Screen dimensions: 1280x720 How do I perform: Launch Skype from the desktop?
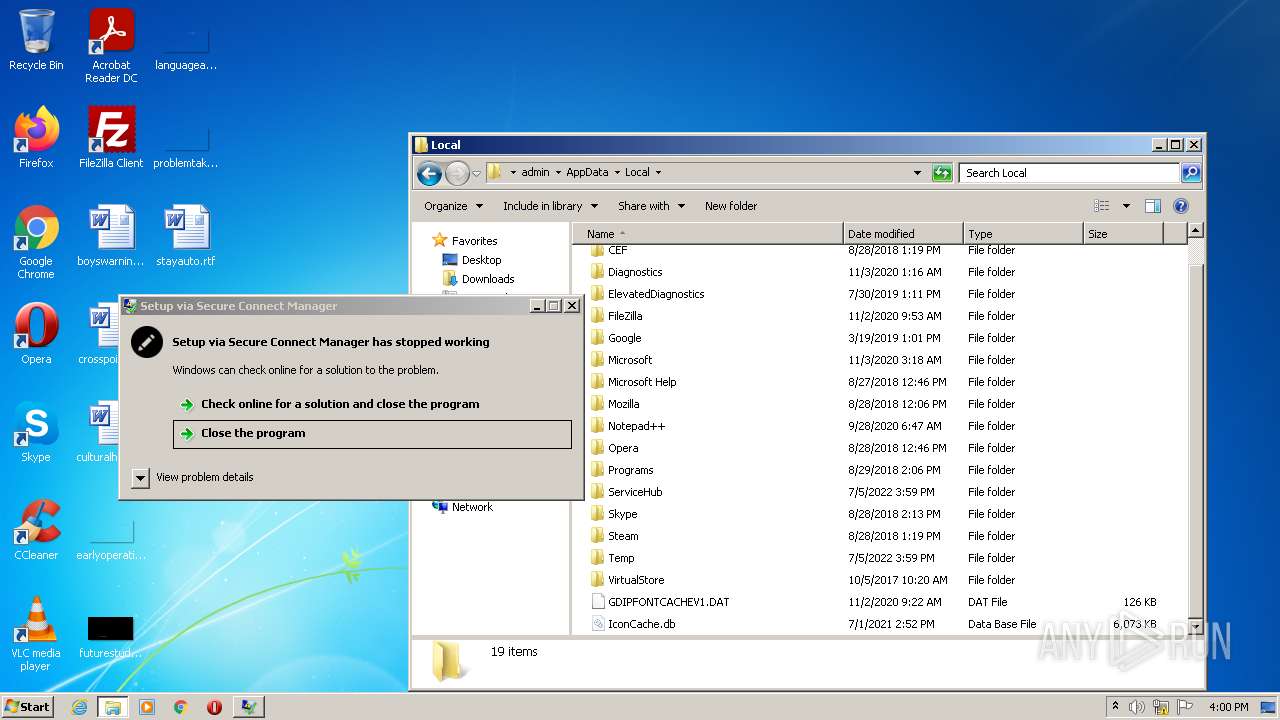(x=36, y=432)
